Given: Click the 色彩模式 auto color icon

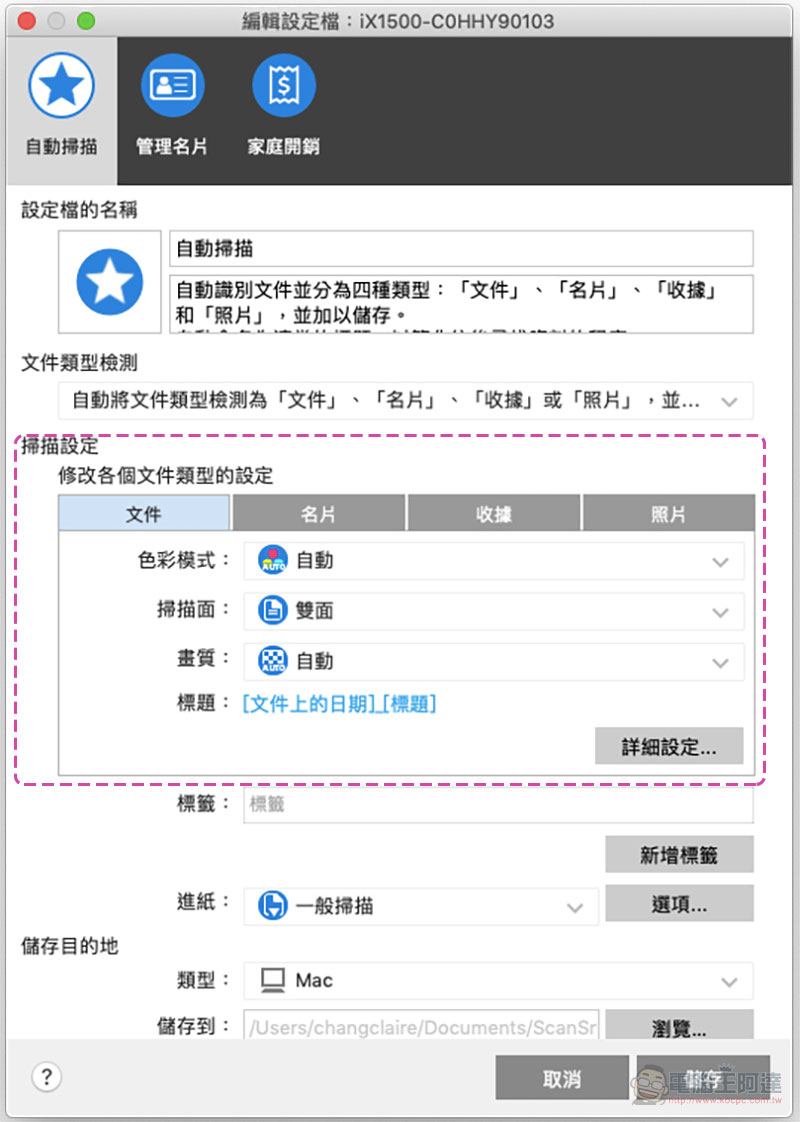Looking at the screenshot, I should 273,560.
